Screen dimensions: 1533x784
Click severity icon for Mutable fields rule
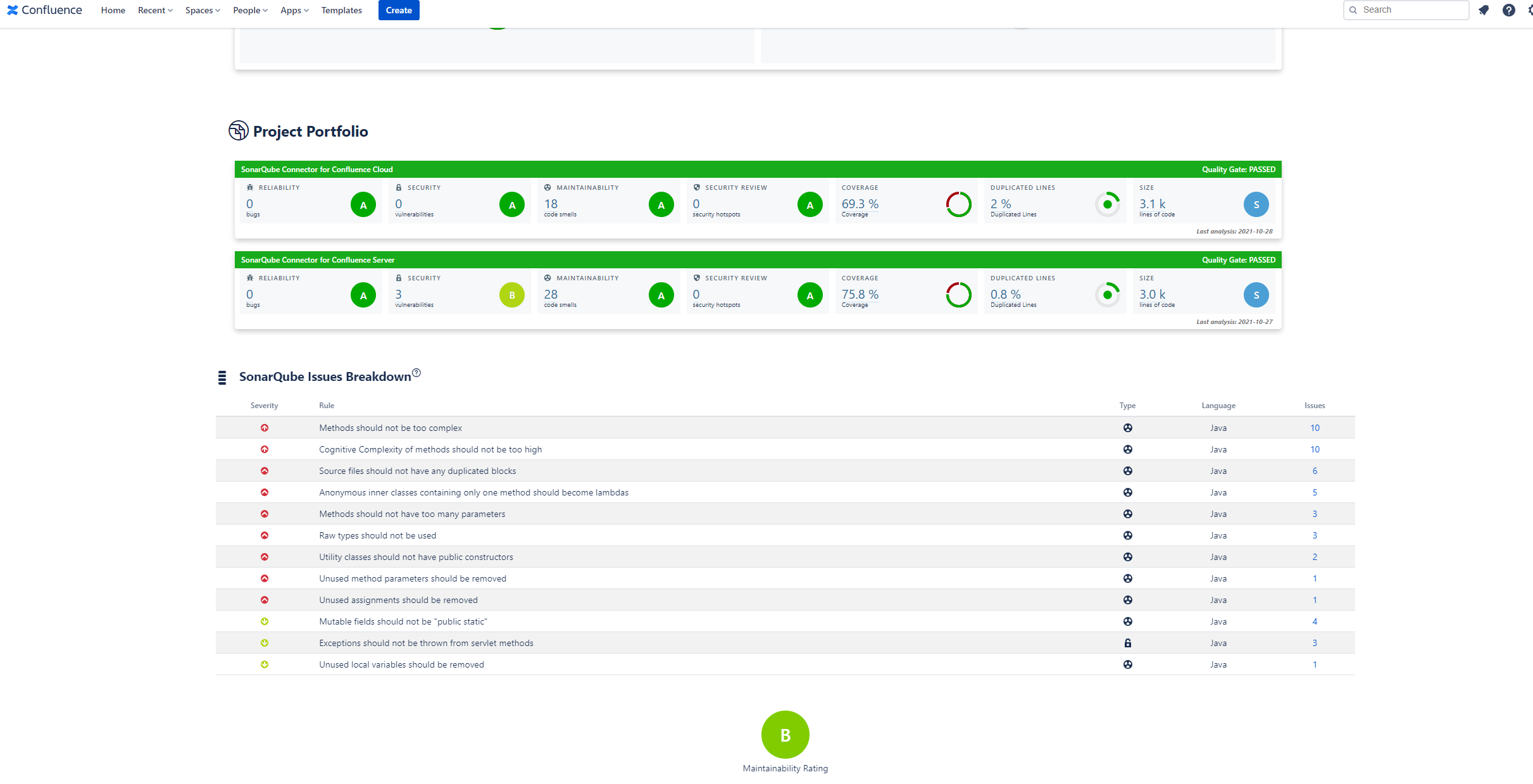[265, 621]
